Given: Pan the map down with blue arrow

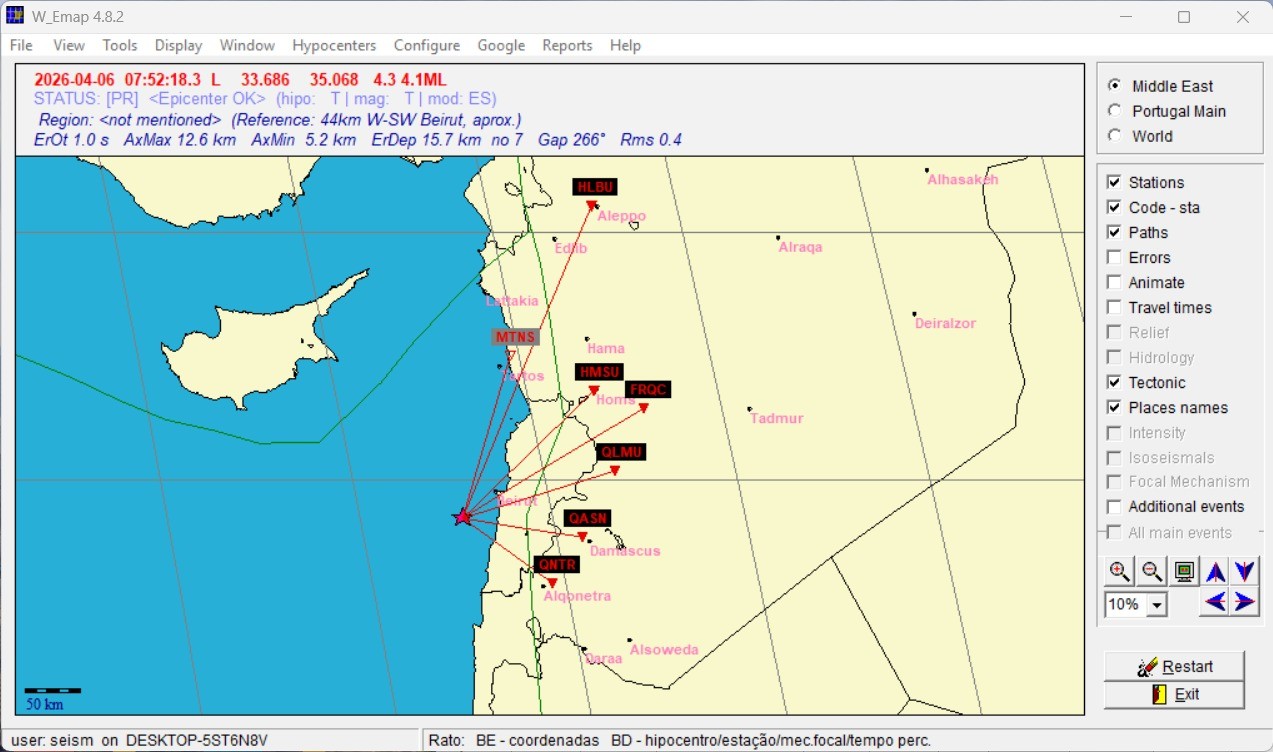Looking at the screenshot, I should (x=1244, y=572).
